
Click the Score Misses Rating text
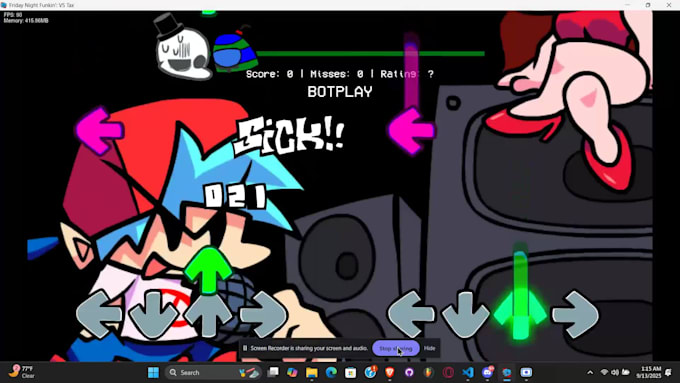pos(340,74)
